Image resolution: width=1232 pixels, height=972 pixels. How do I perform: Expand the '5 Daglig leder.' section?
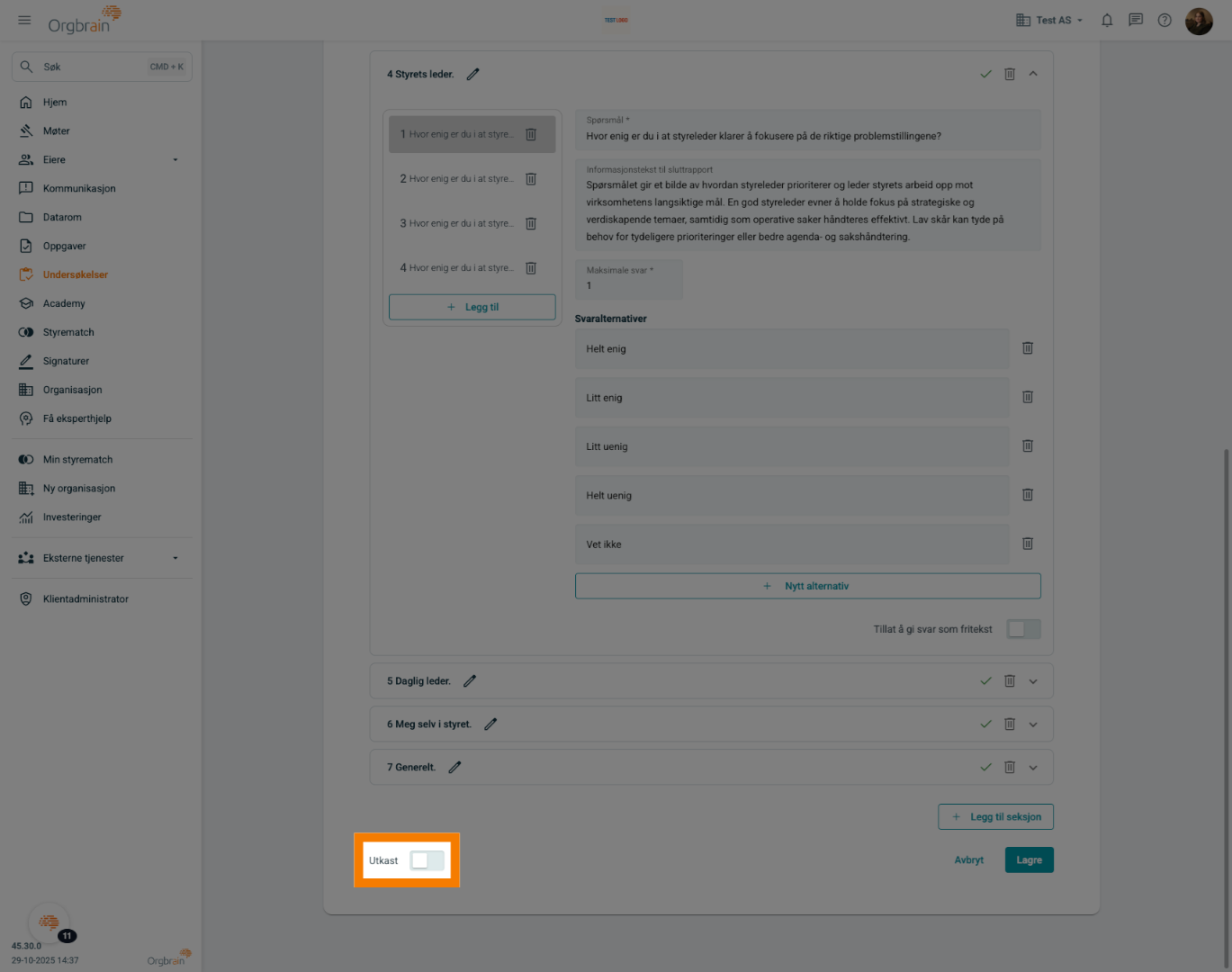[x=1033, y=681]
